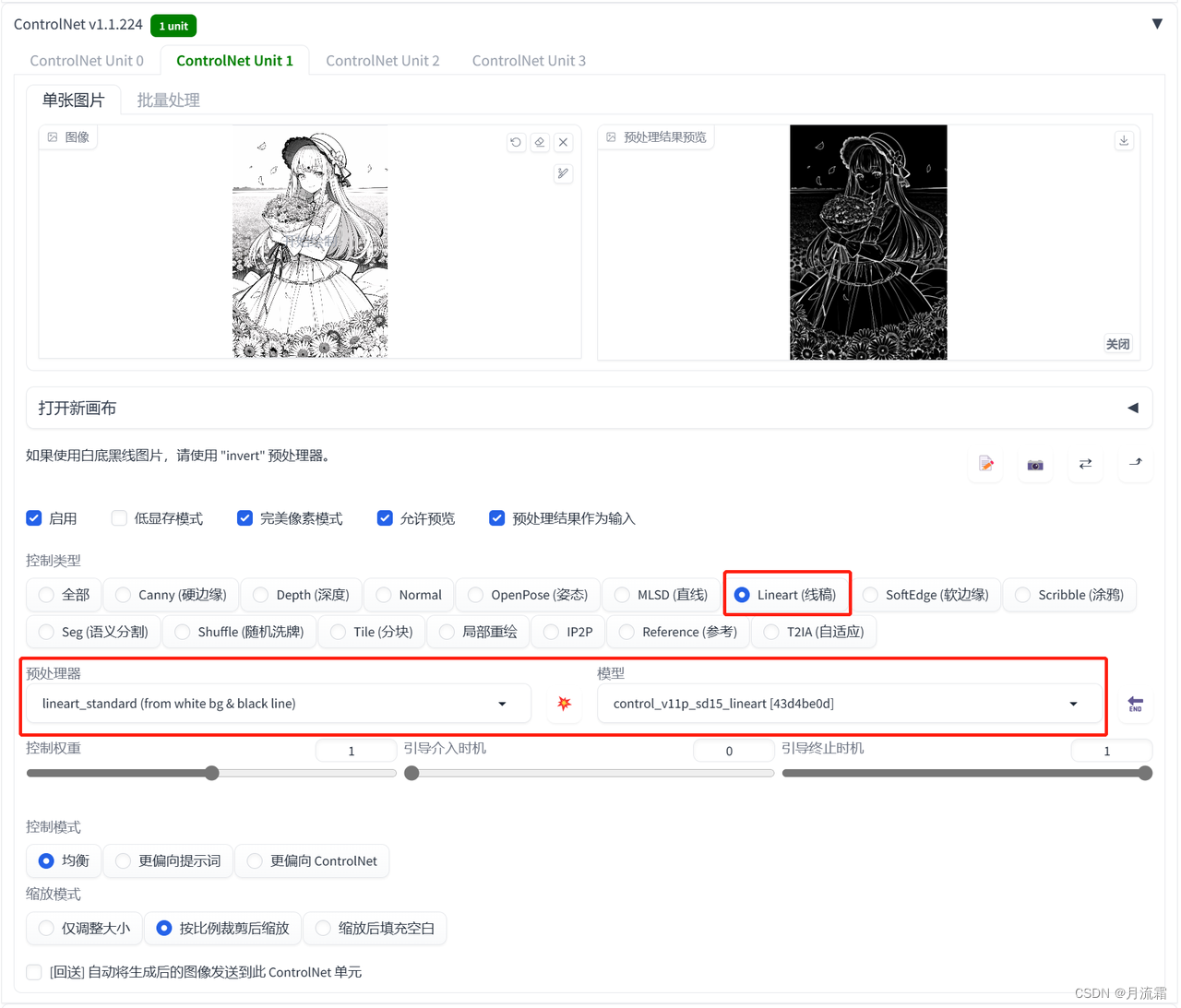Send dimensions using the curved arrow icon
Image resolution: width=1181 pixels, height=1008 pixels.
pos(1135,464)
